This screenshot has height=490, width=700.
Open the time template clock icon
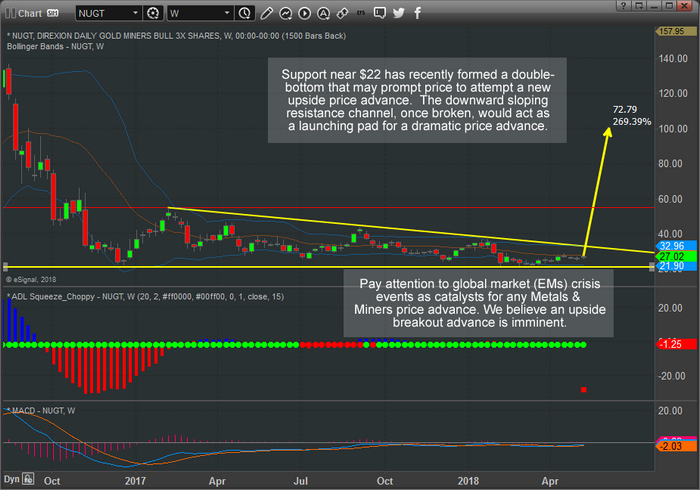[x=245, y=13]
